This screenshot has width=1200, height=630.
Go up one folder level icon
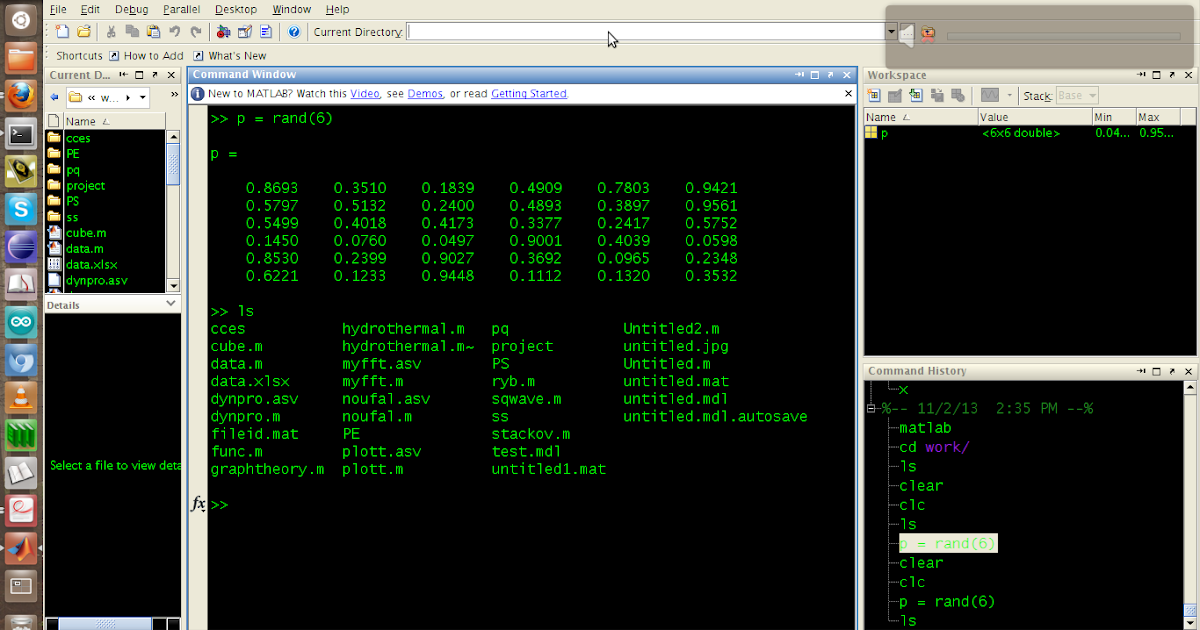pos(929,33)
